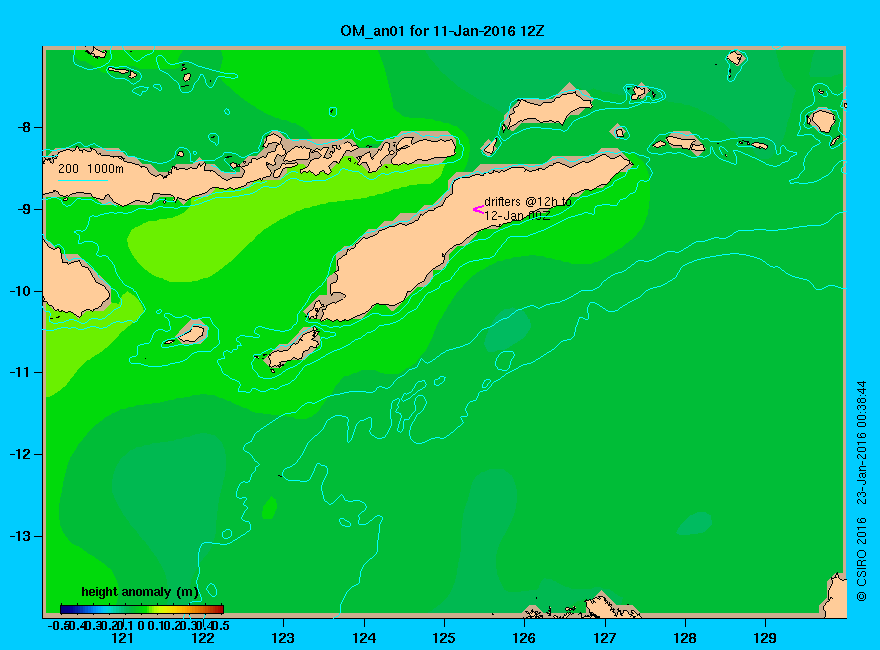Viewport: 880px width, 650px height.
Task: Click the 'height anomaly (m)' label
Action: (140, 592)
